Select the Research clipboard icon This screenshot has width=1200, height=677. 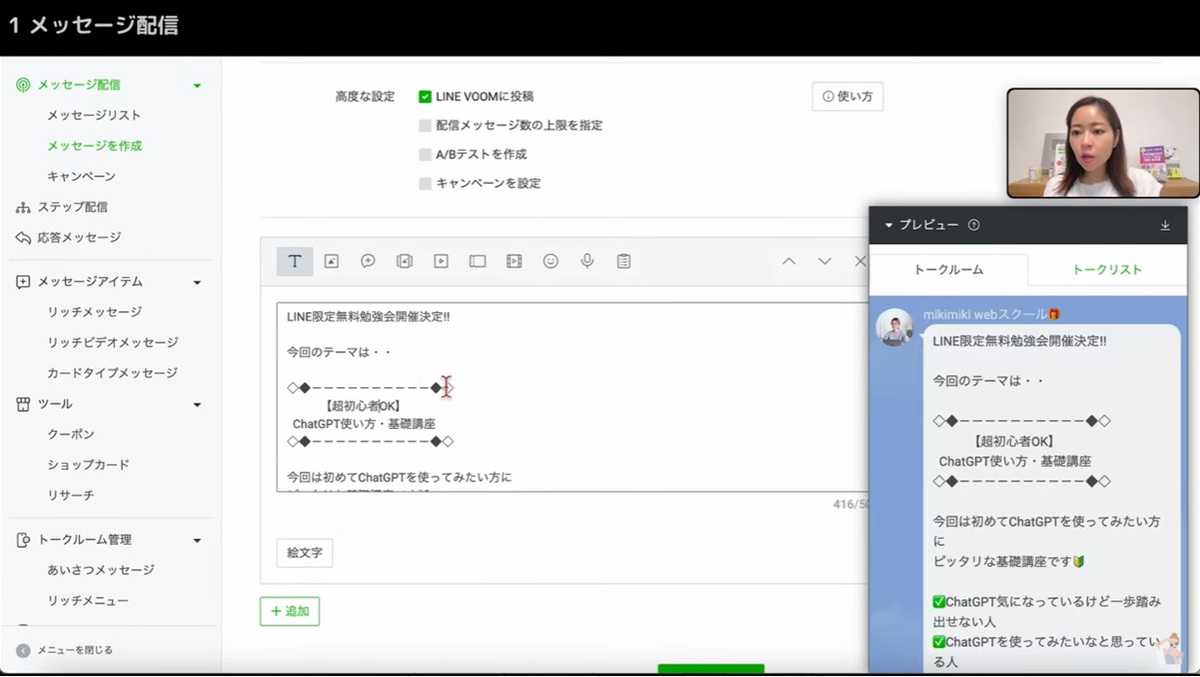[x=624, y=261]
